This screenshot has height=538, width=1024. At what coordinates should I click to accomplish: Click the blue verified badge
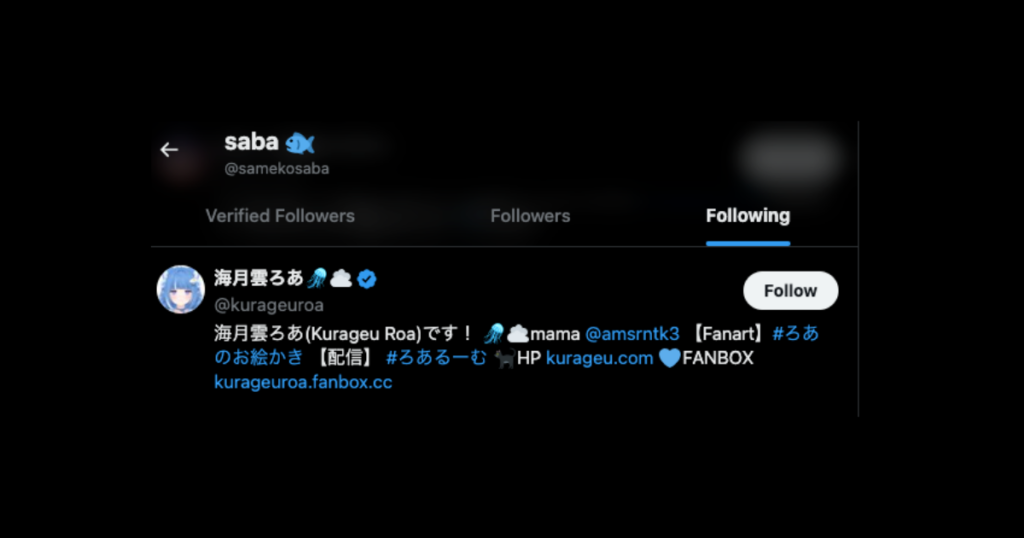[x=367, y=279]
